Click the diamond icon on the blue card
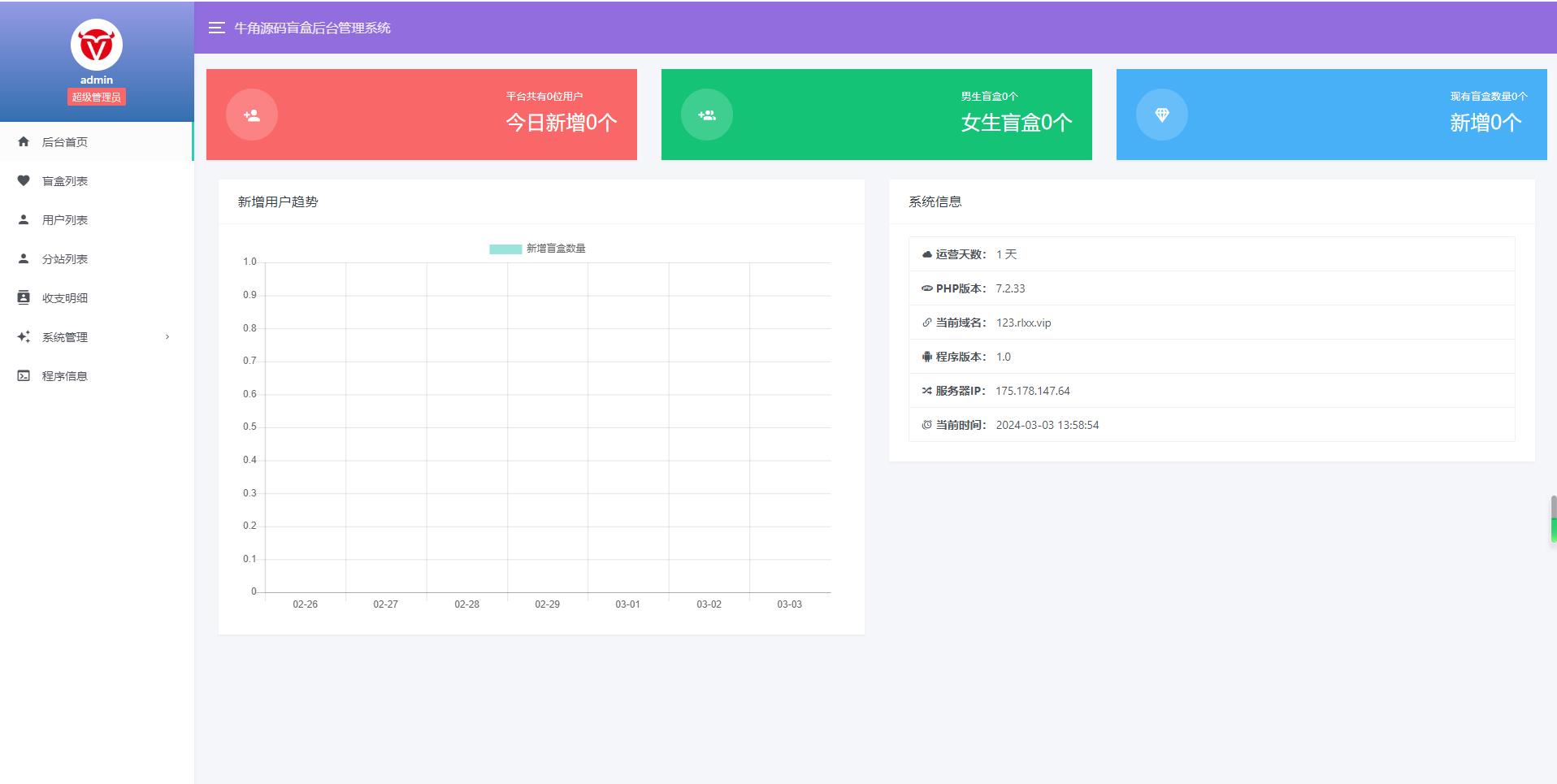 tap(1162, 115)
